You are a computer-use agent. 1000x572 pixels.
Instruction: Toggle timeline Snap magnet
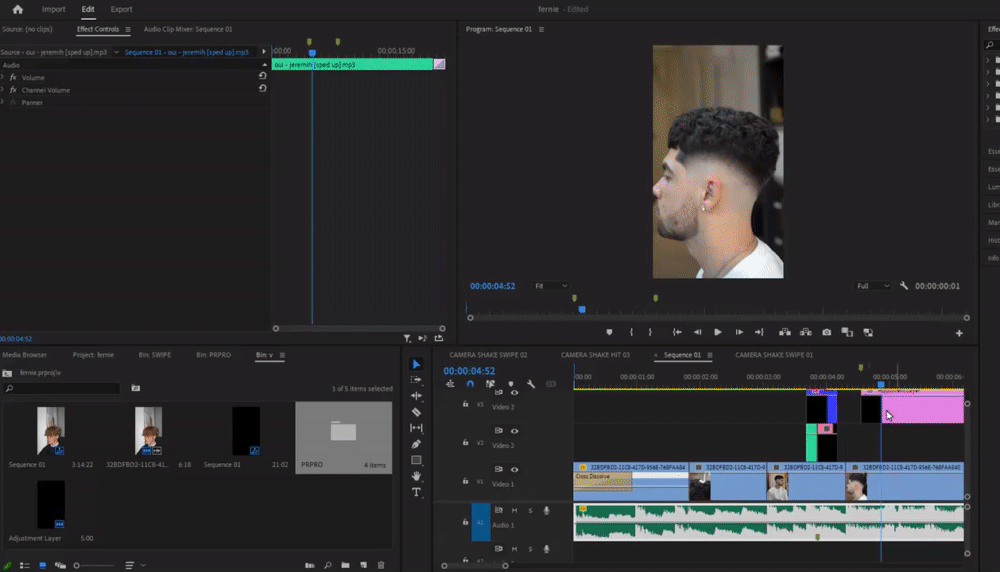tap(470, 384)
